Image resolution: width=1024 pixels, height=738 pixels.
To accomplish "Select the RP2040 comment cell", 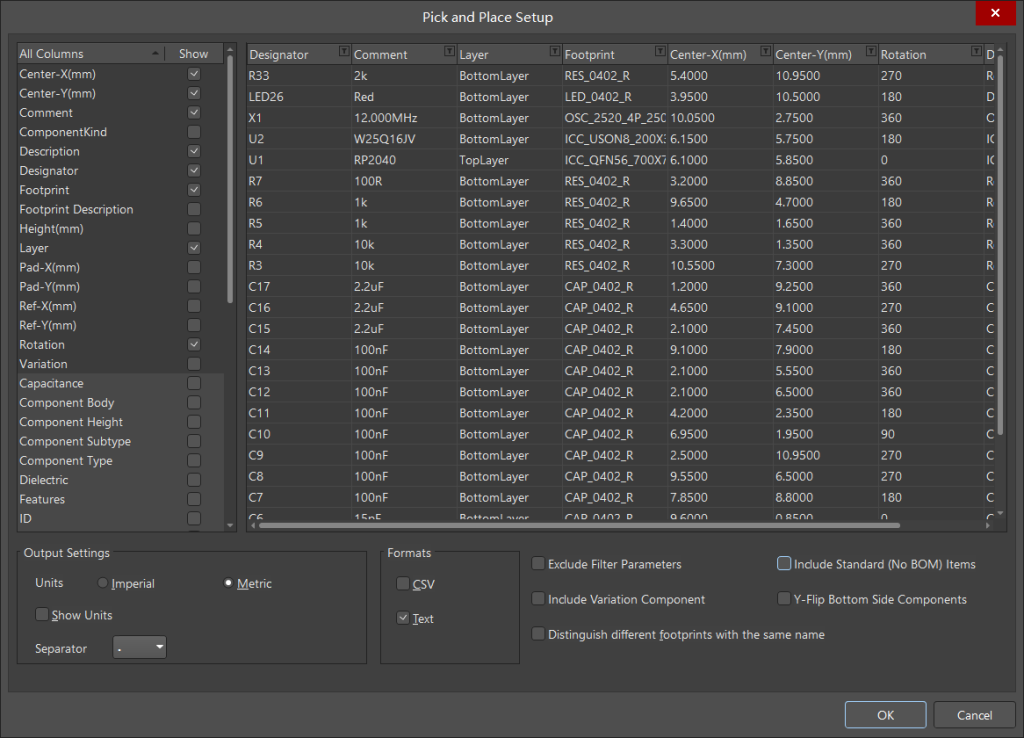I will click(404, 160).
